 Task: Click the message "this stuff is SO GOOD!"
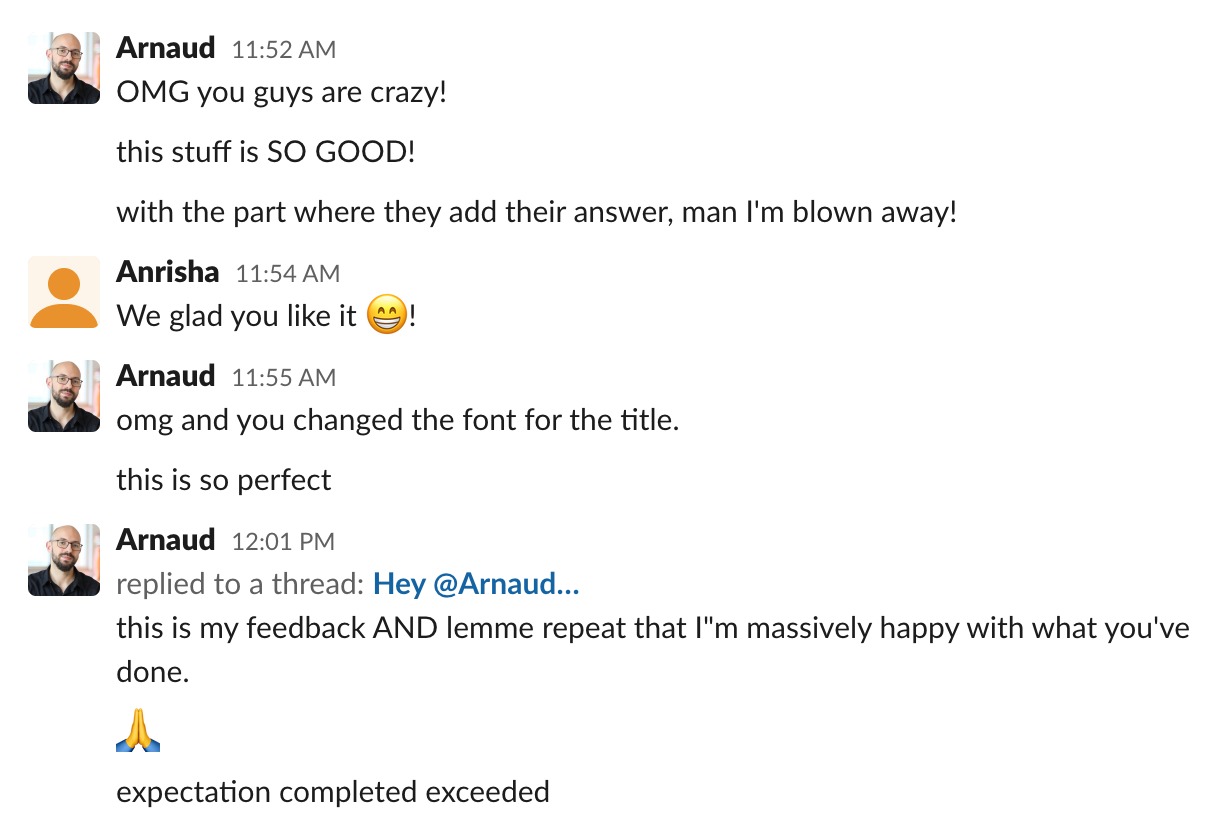(x=265, y=153)
